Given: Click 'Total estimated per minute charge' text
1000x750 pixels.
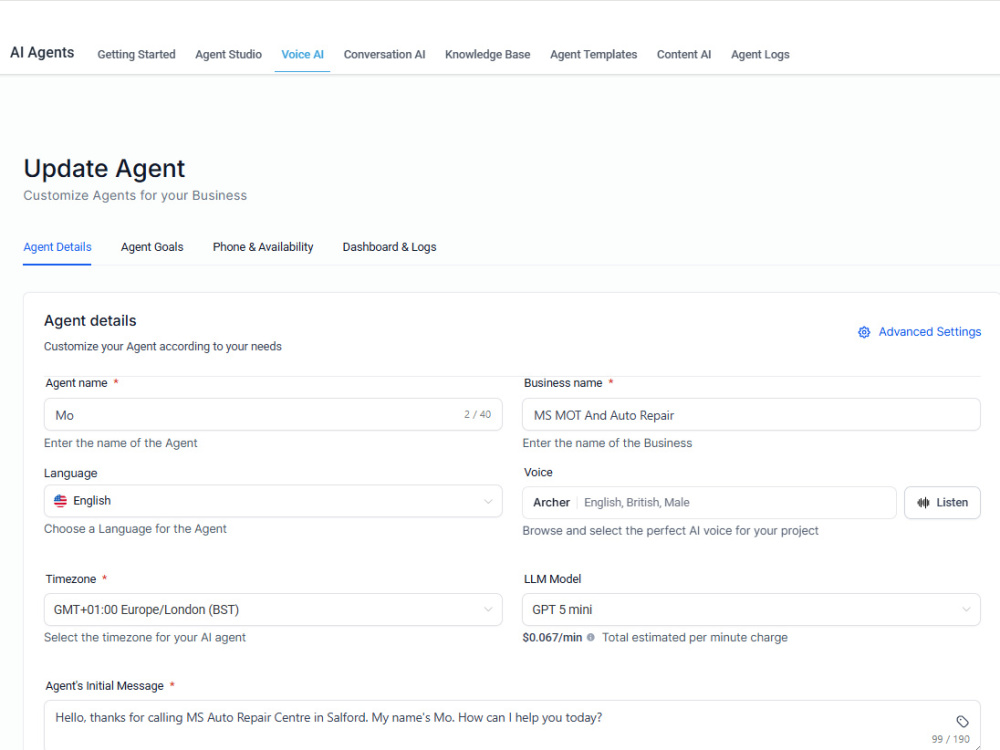Looking at the screenshot, I should pyautogui.click(x=695, y=638).
